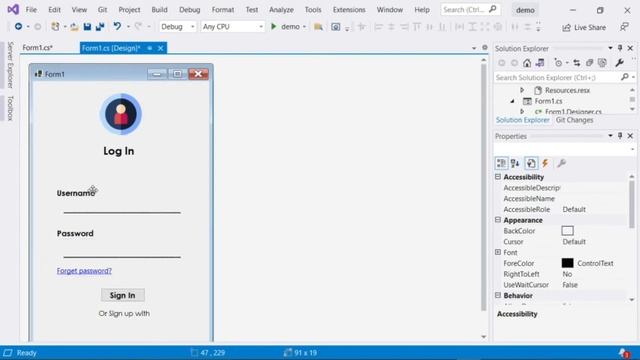Click the New Project toolbar icon
This screenshot has height=360, width=640.
click(55, 27)
